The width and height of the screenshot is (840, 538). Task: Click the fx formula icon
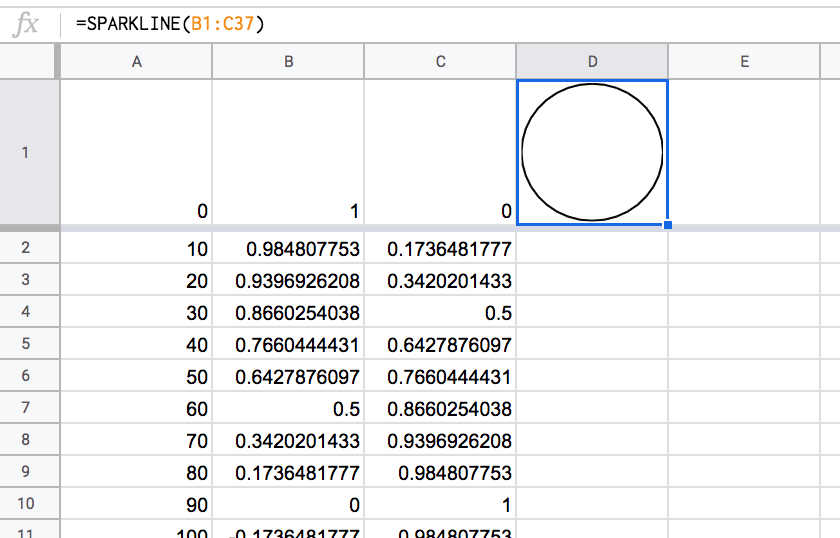point(26,24)
